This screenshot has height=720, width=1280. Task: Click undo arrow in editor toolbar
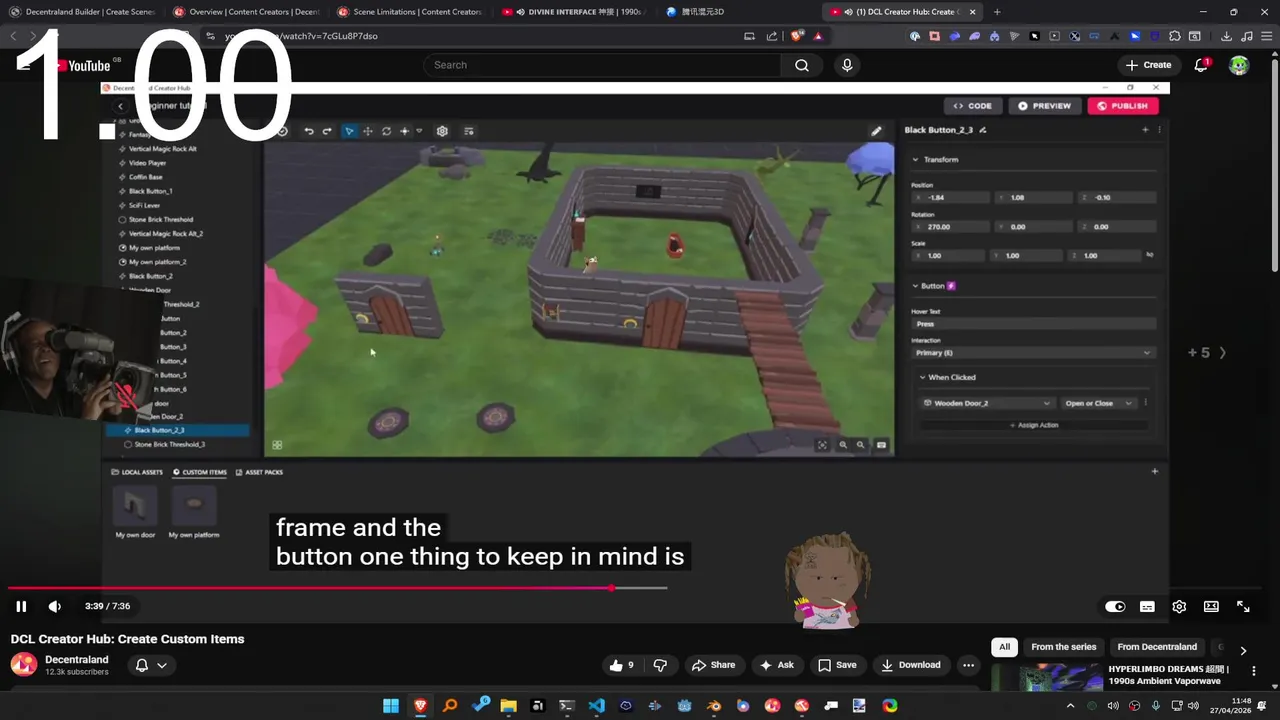309,131
